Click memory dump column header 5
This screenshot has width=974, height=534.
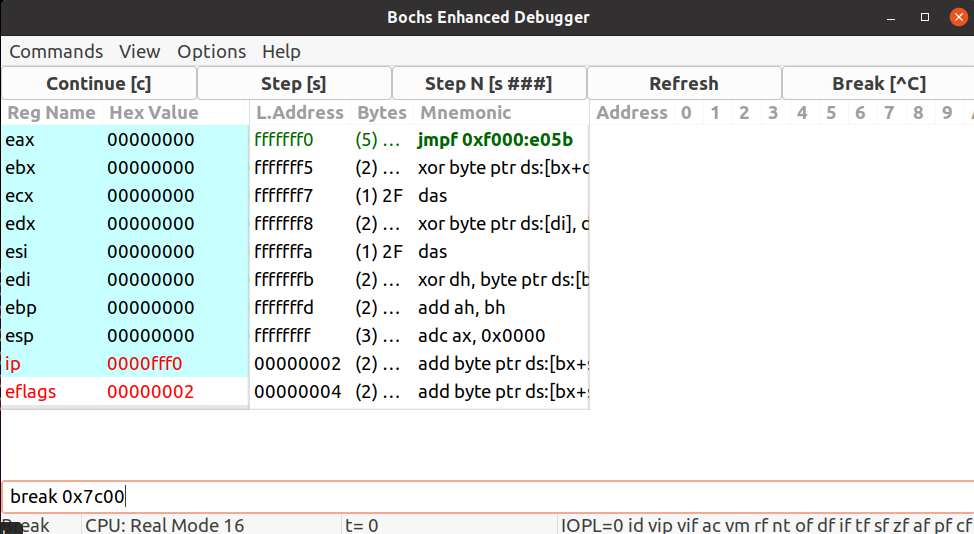(831, 113)
